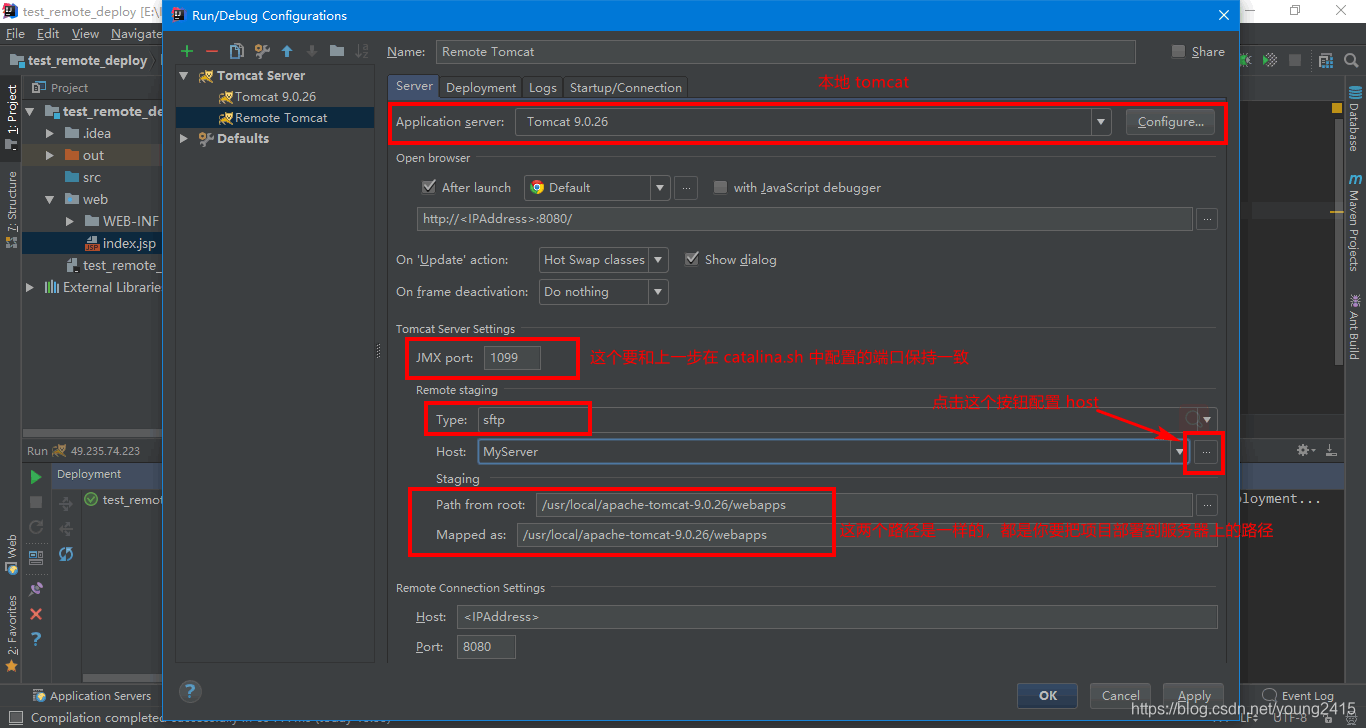1366x728 pixels.
Task: Click ellipsis button beside Path from root
Action: click(1207, 505)
